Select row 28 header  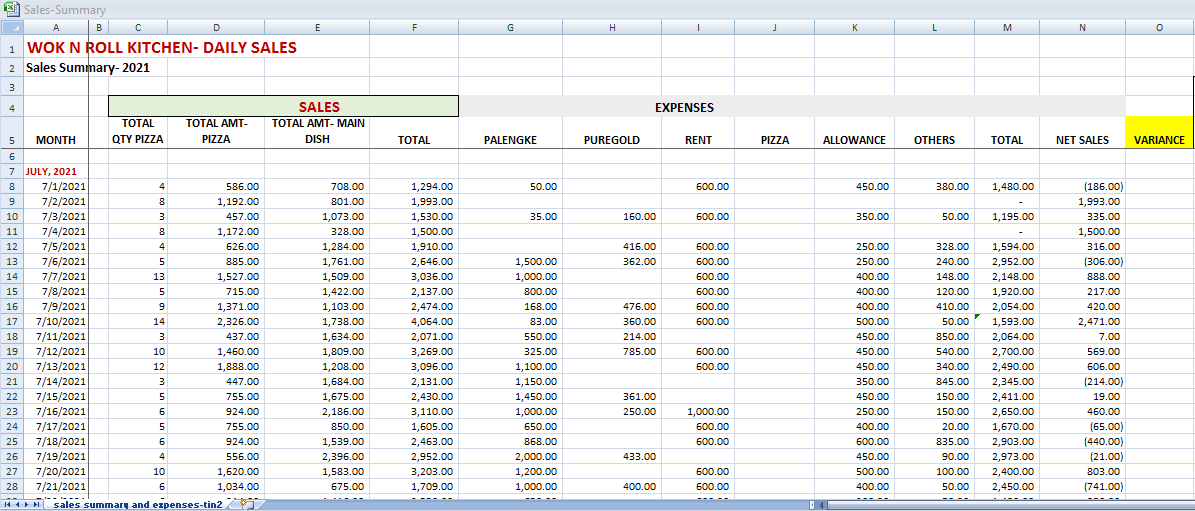pyautogui.click(x=11, y=486)
